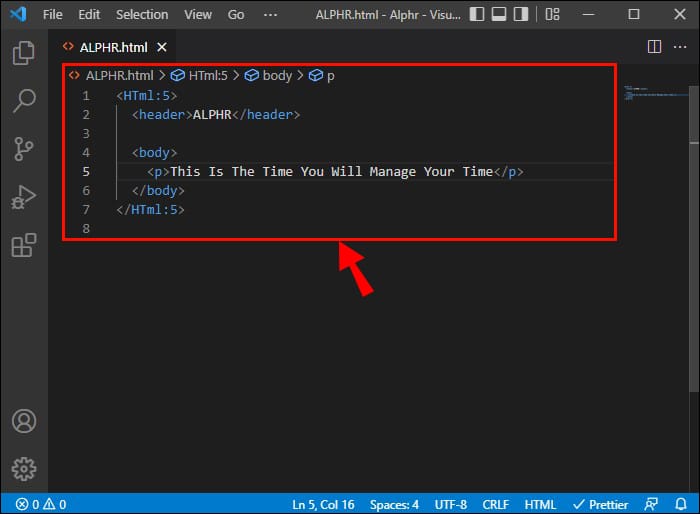The width and height of the screenshot is (700, 514).
Task: Open the Selection menu
Action: click(x=142, y=15)
